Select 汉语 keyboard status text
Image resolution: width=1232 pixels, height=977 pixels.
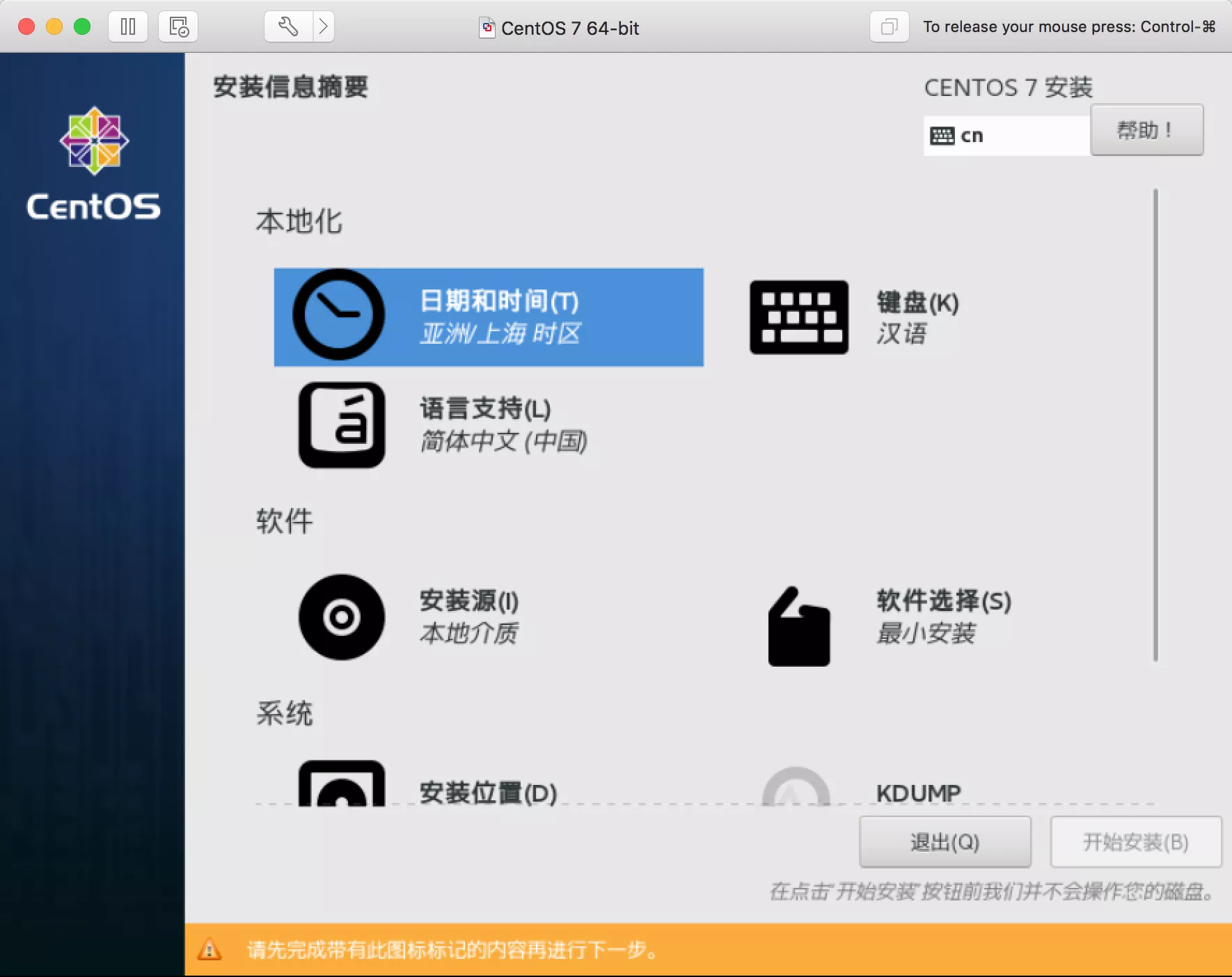point(901,334)
